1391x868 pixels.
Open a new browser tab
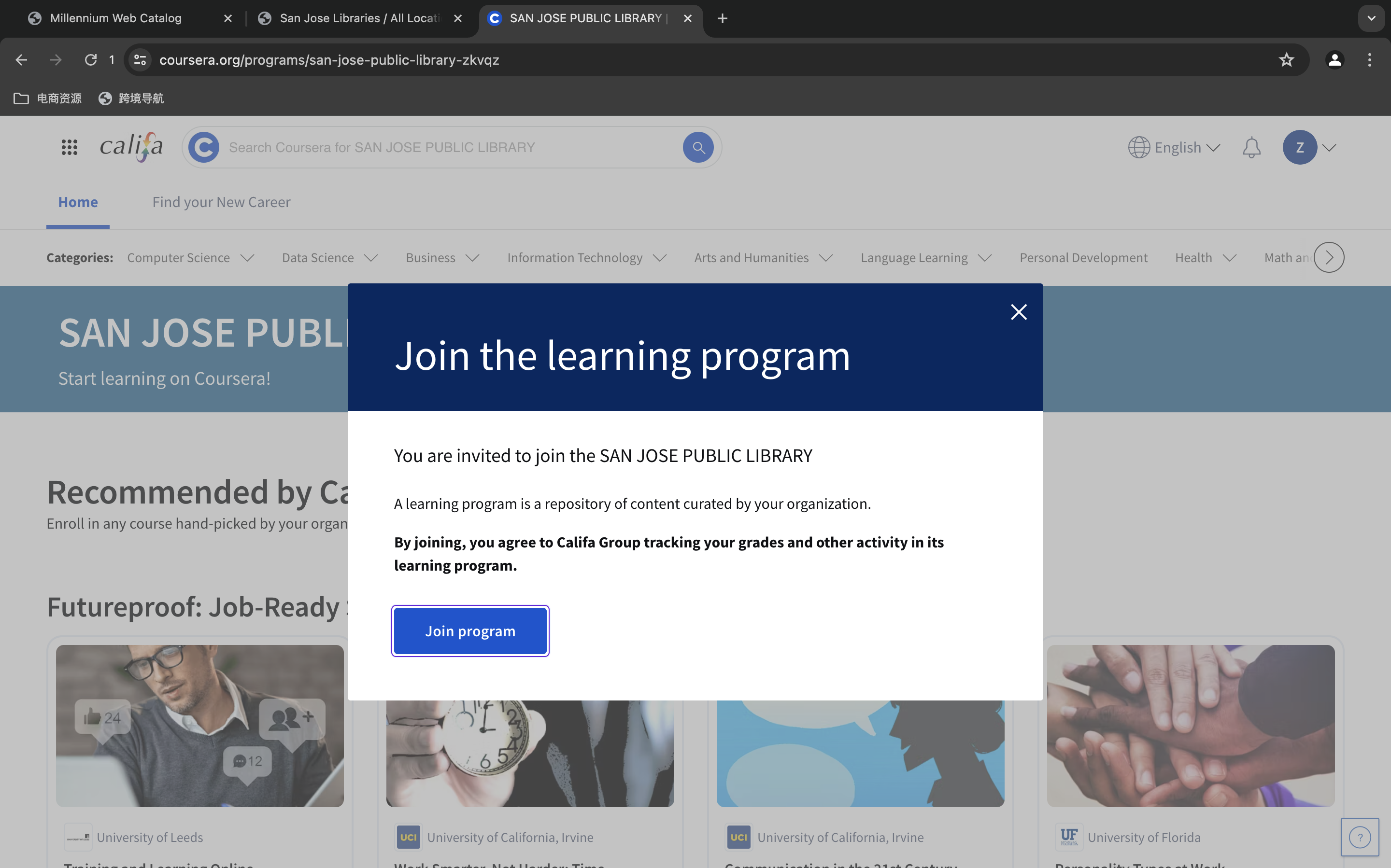(723, 18)
